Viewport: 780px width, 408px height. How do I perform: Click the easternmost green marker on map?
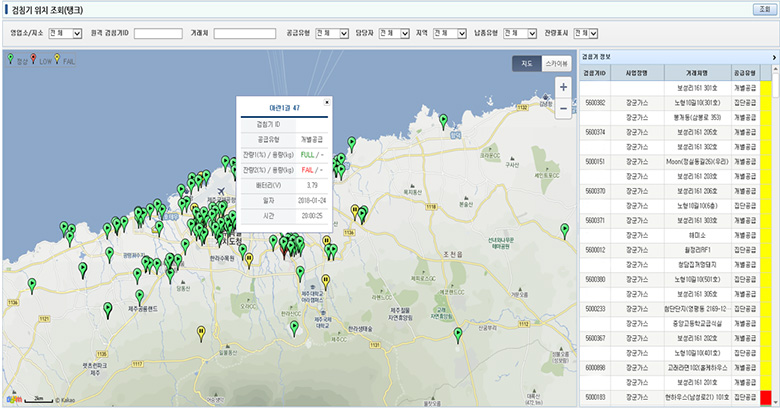pos(564,230)
